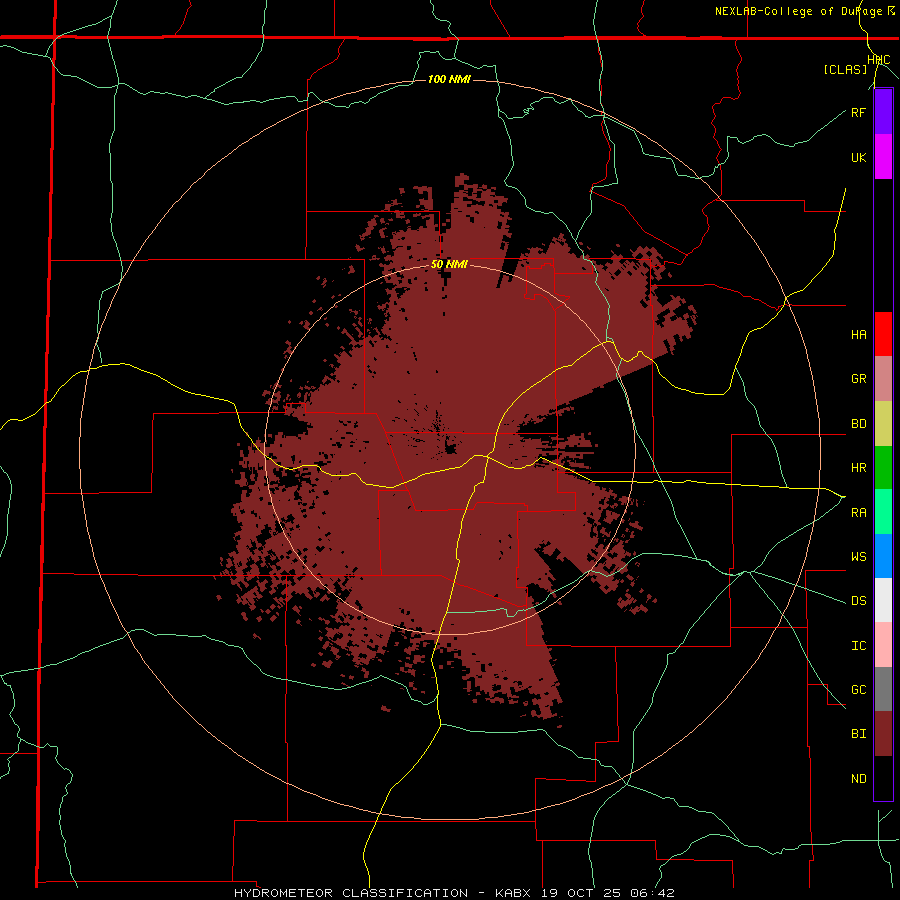900x900 pixels.
Task: Click the HA red legend swatch
Action: point(883,334)
